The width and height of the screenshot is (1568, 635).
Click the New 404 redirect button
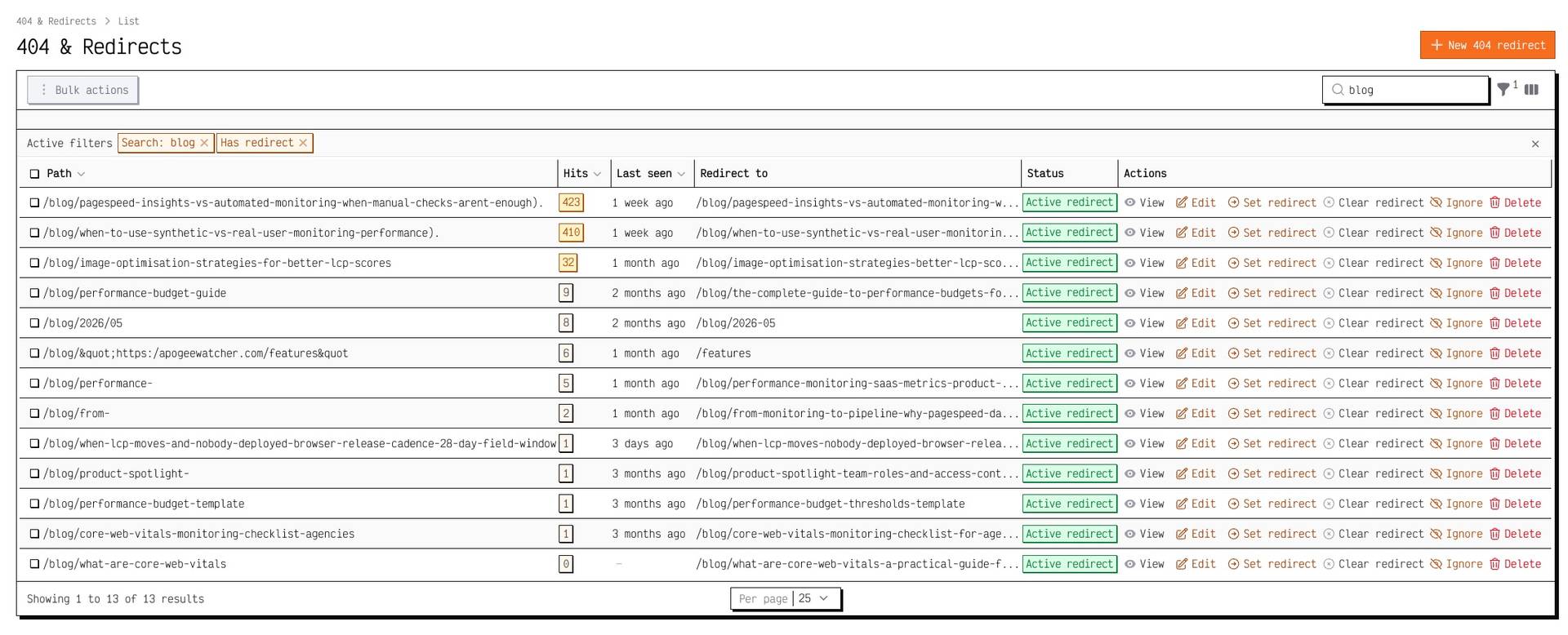click(x=1487, y=45)
